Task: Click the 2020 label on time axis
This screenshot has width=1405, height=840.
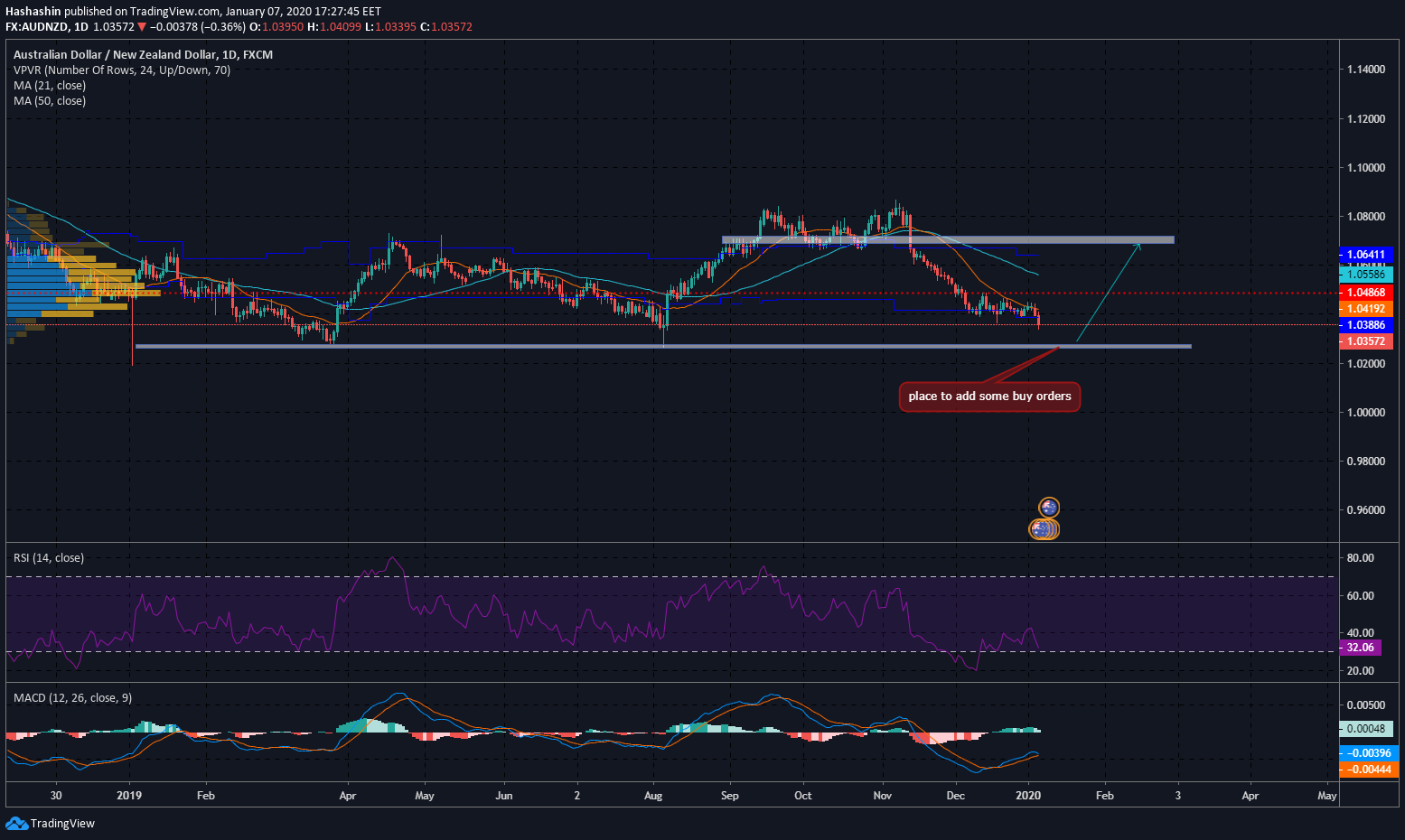Action: (x=1028, y=796)
